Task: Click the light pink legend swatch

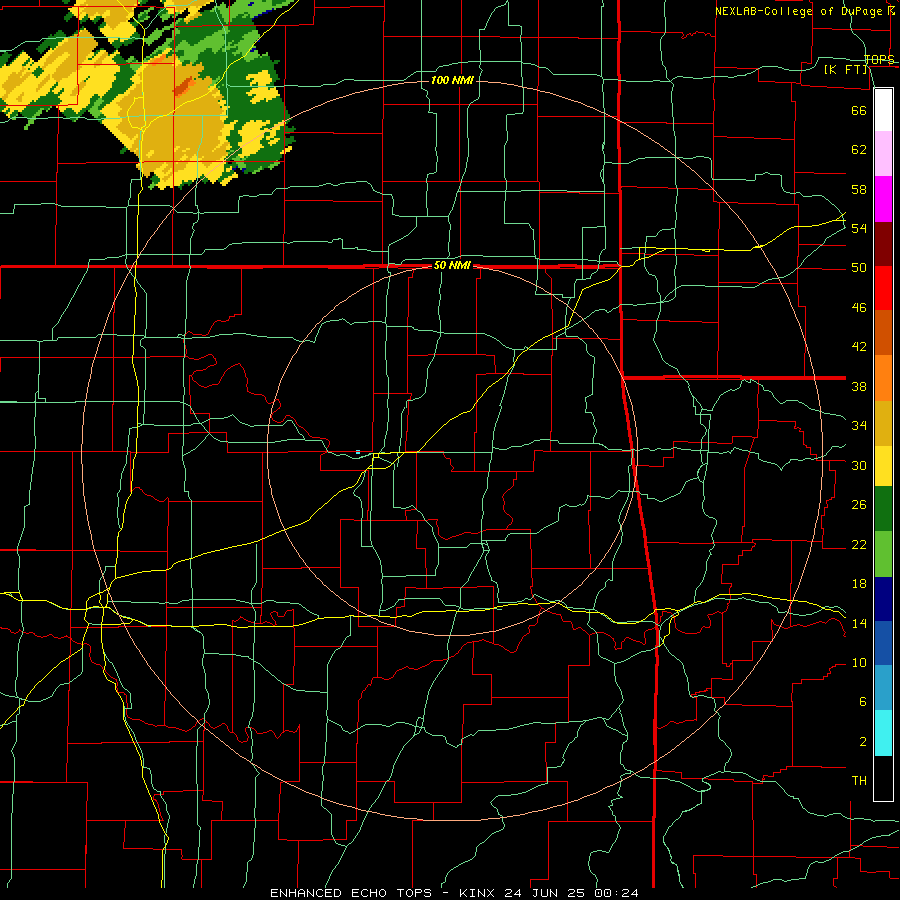Action: click(883, 154)
